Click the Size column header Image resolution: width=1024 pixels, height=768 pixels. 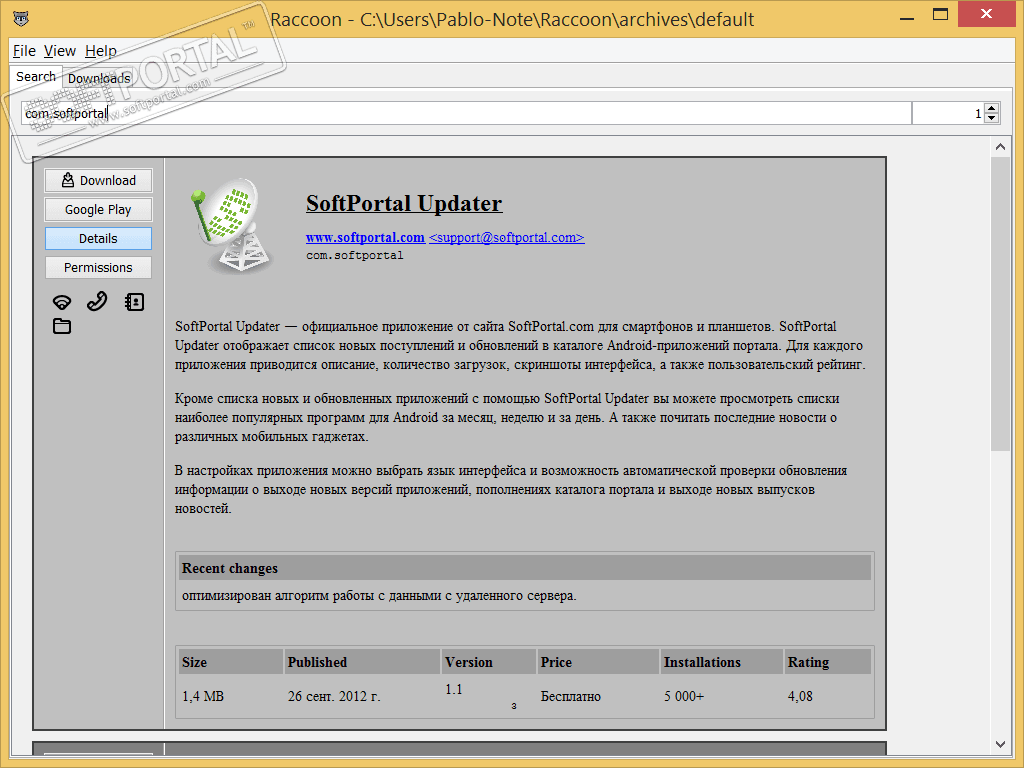coord(231,662)
